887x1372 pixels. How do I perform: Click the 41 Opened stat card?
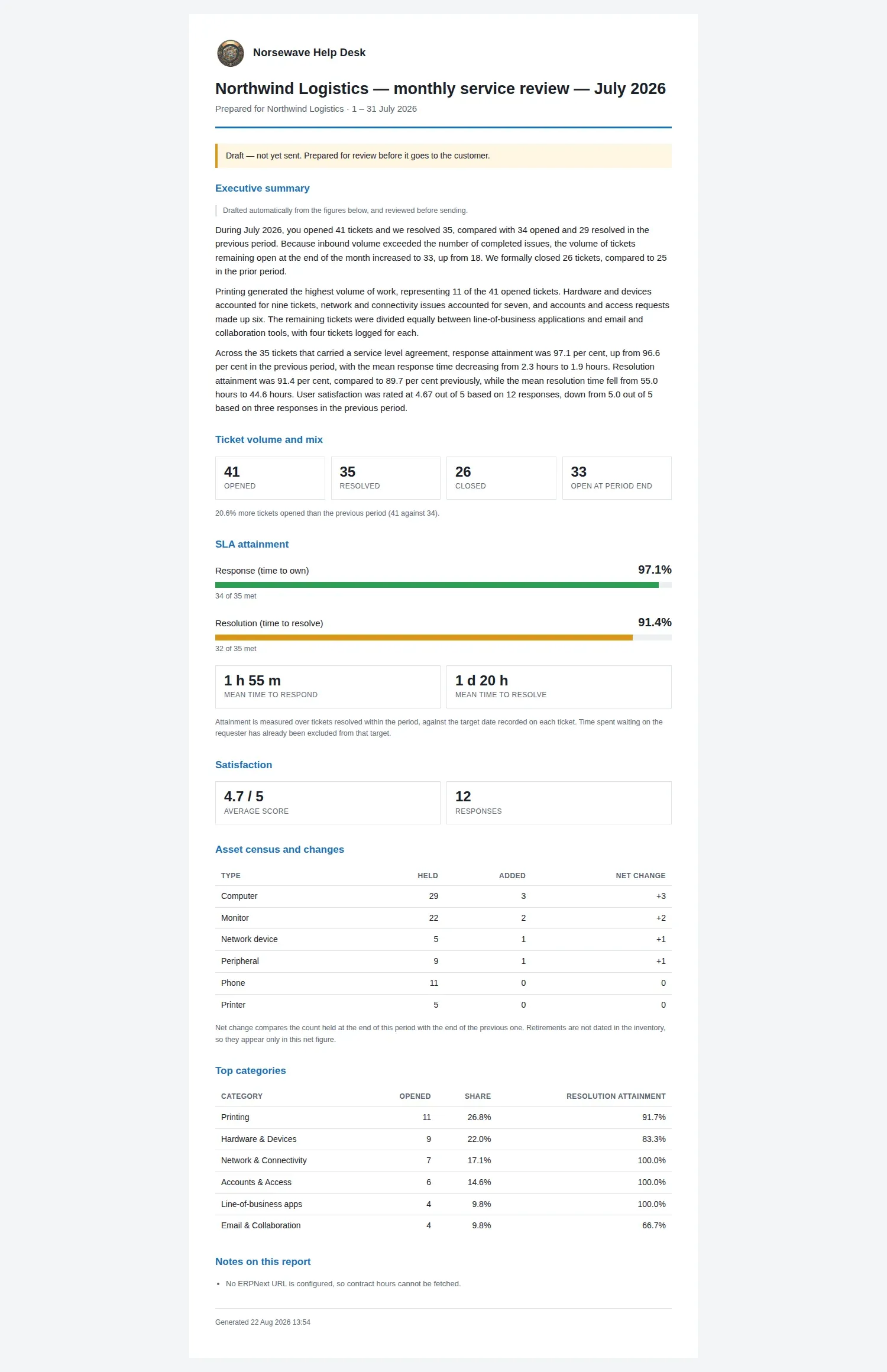pos(270,478)
